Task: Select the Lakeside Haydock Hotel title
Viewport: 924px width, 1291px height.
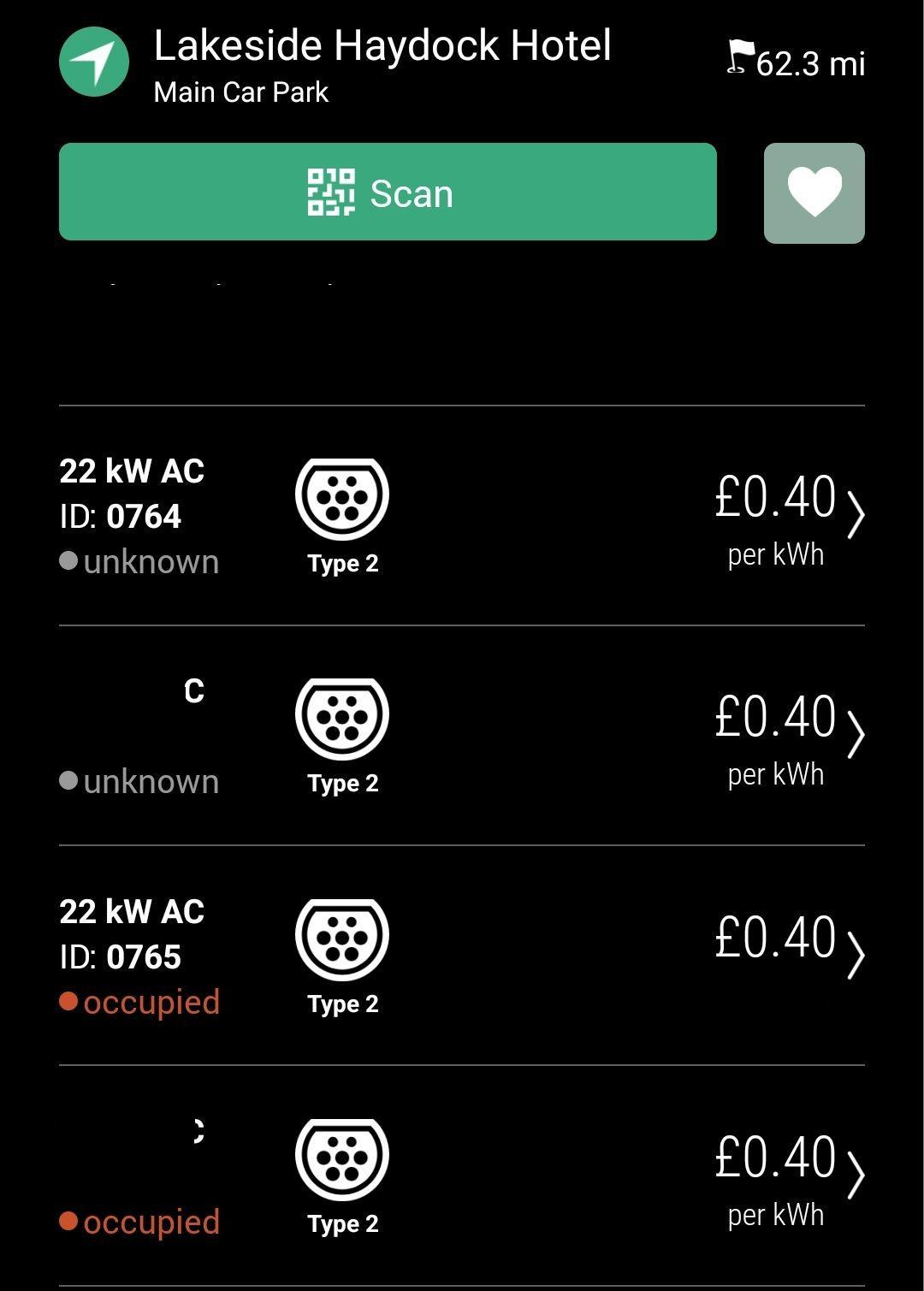Action: [382, 45]
